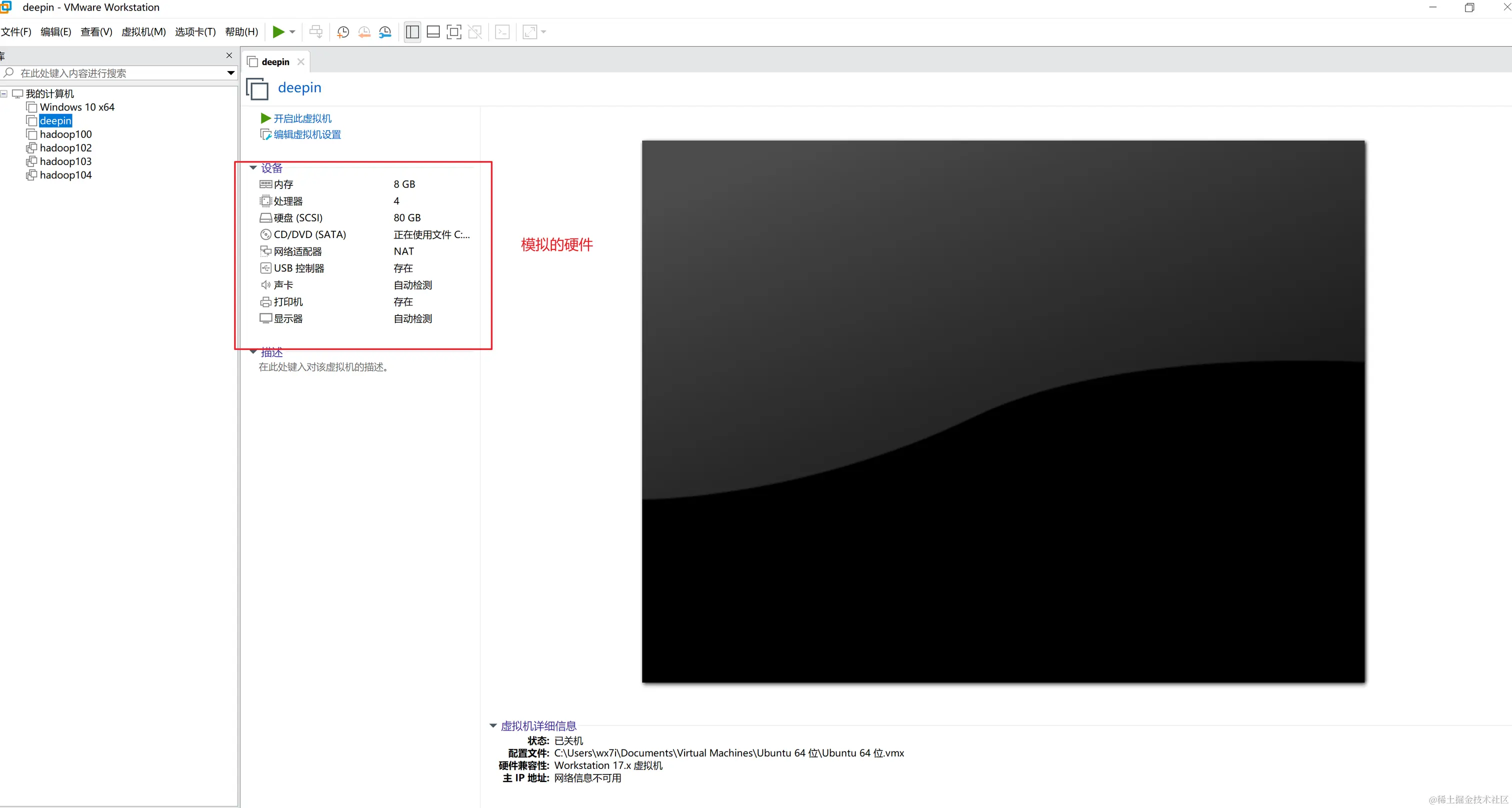Select hadoop102 in the library tree

pos(65,147)
